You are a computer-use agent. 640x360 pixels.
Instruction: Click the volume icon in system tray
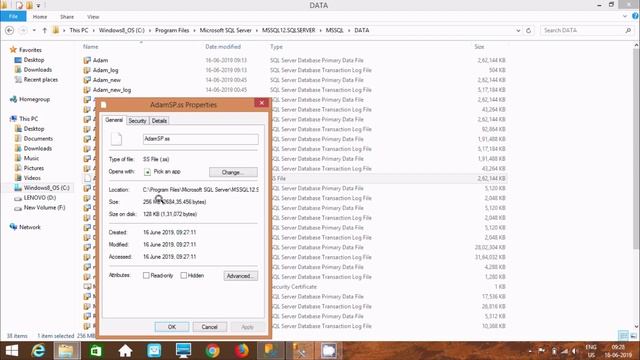[x=575, y=351]
